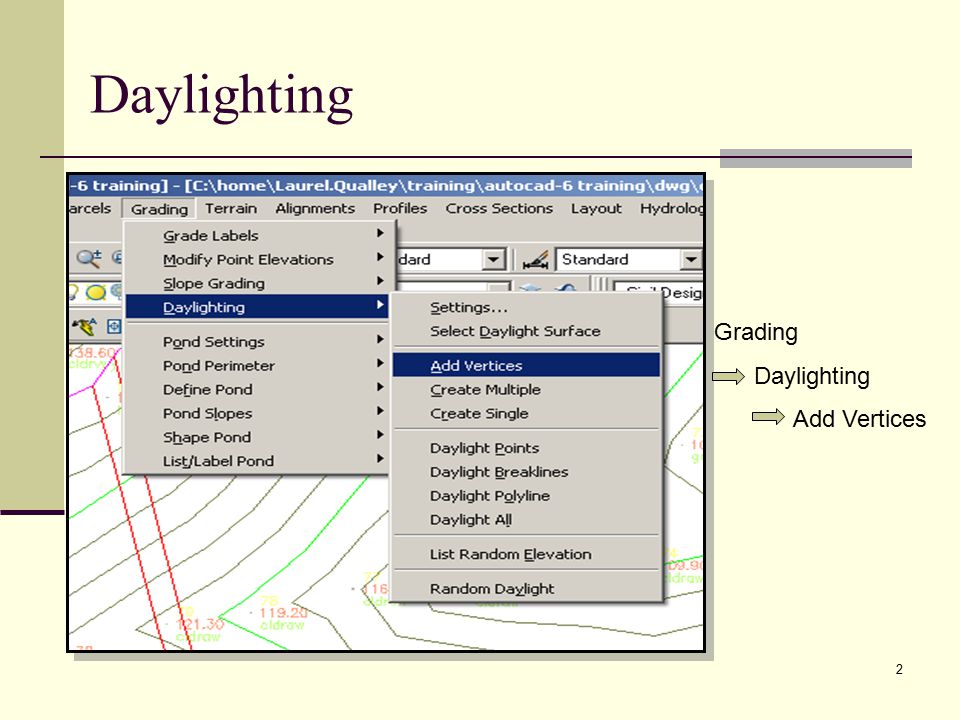The width and height of the screenshot is (960, 720).
Task: Click the blue target square icon
Action: point(114,326)
